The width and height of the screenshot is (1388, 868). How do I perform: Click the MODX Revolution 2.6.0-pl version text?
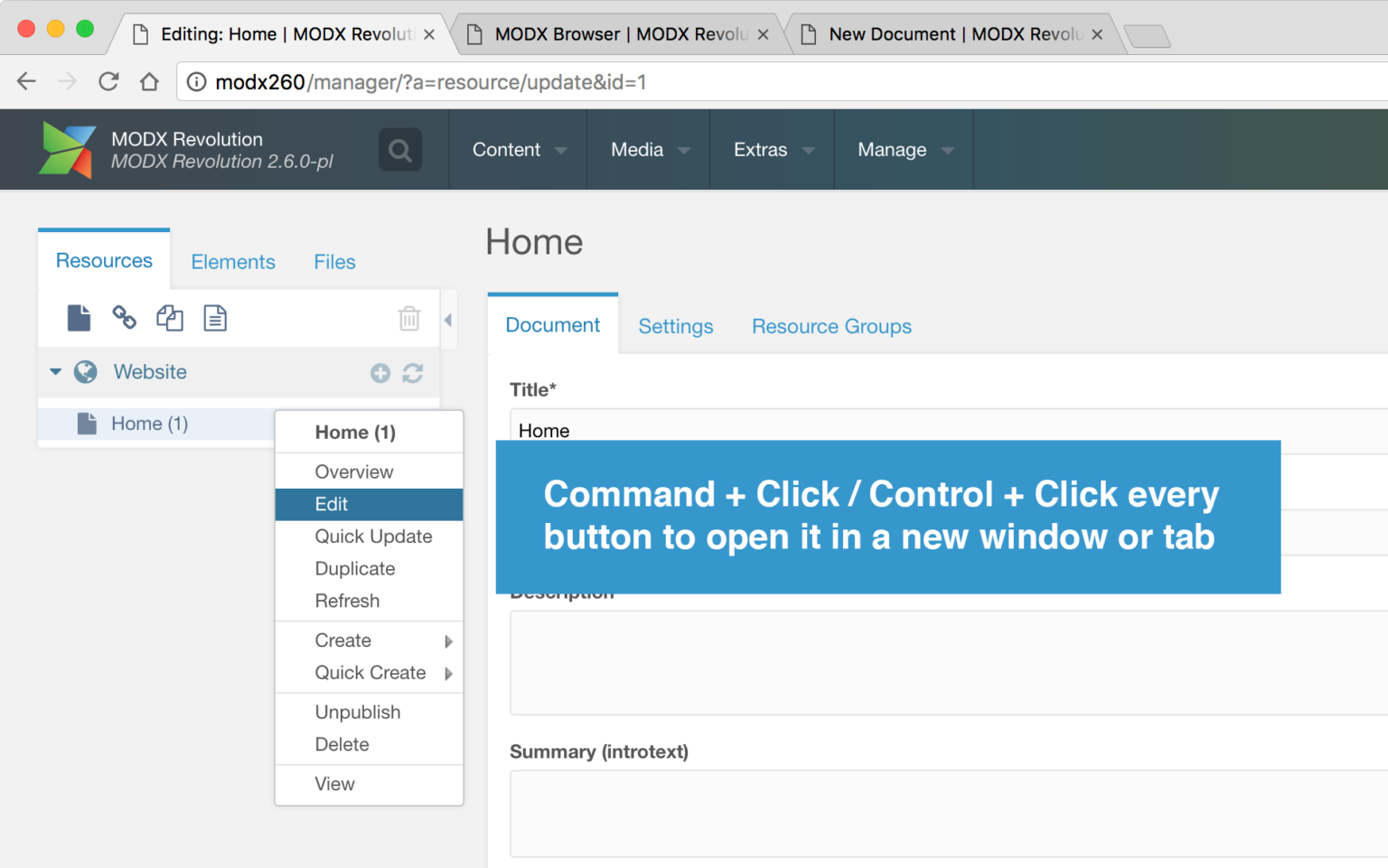pos(222,162)
